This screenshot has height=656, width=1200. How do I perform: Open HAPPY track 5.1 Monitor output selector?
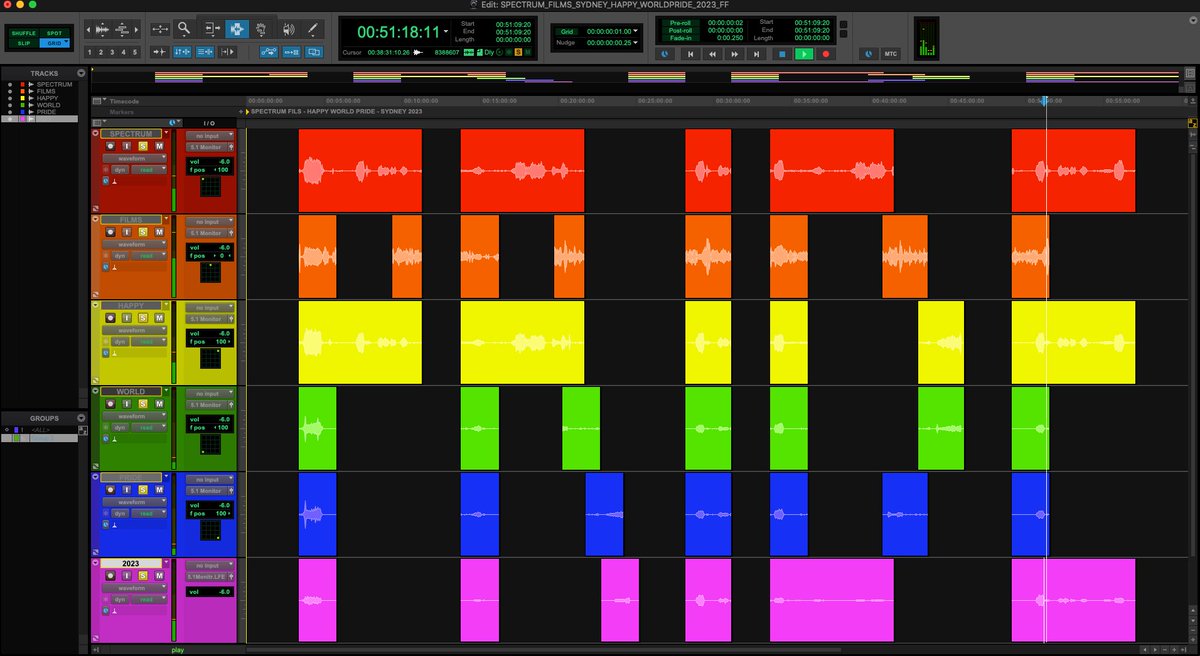206,319
